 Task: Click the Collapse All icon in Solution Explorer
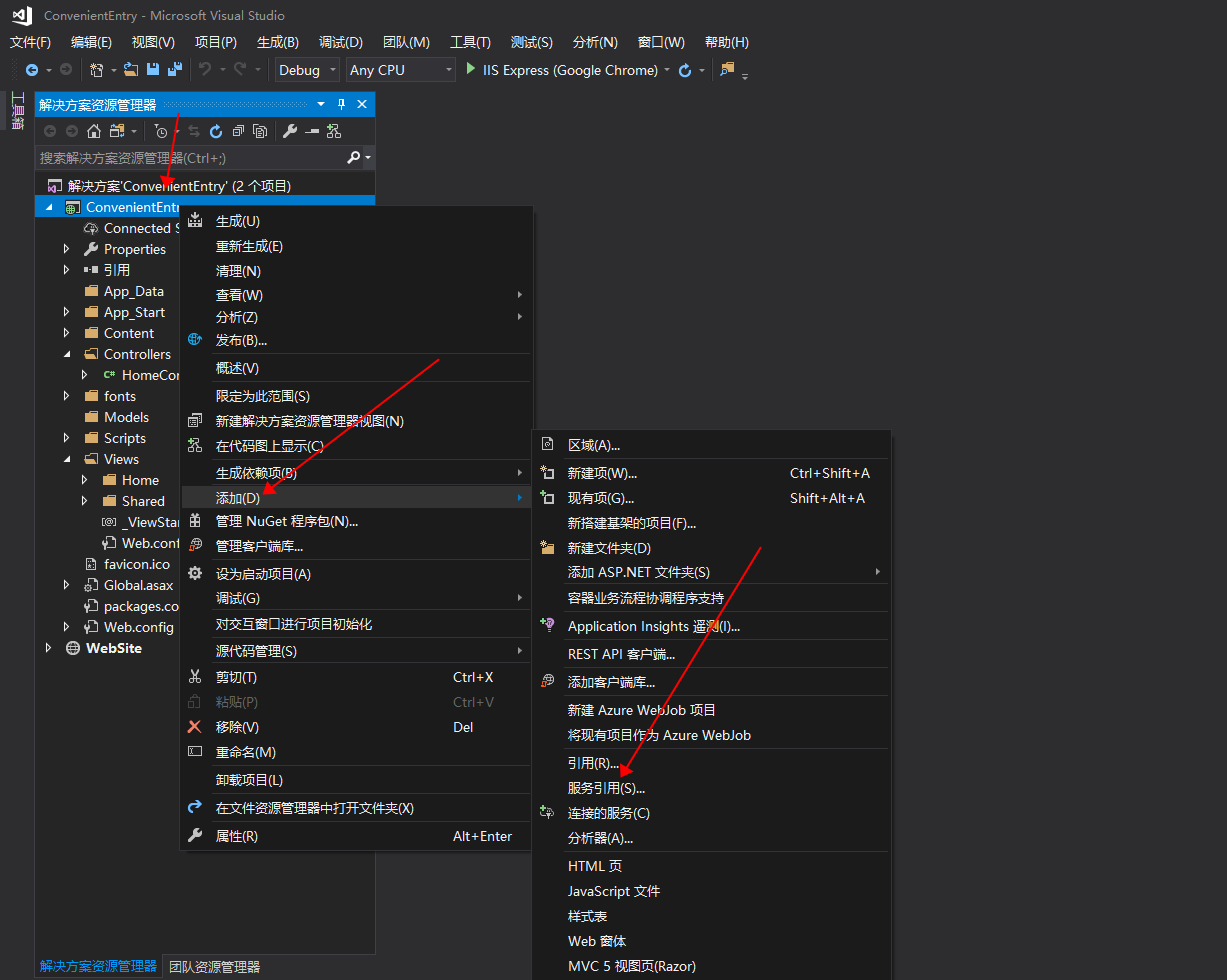click(x=238, y=131)
